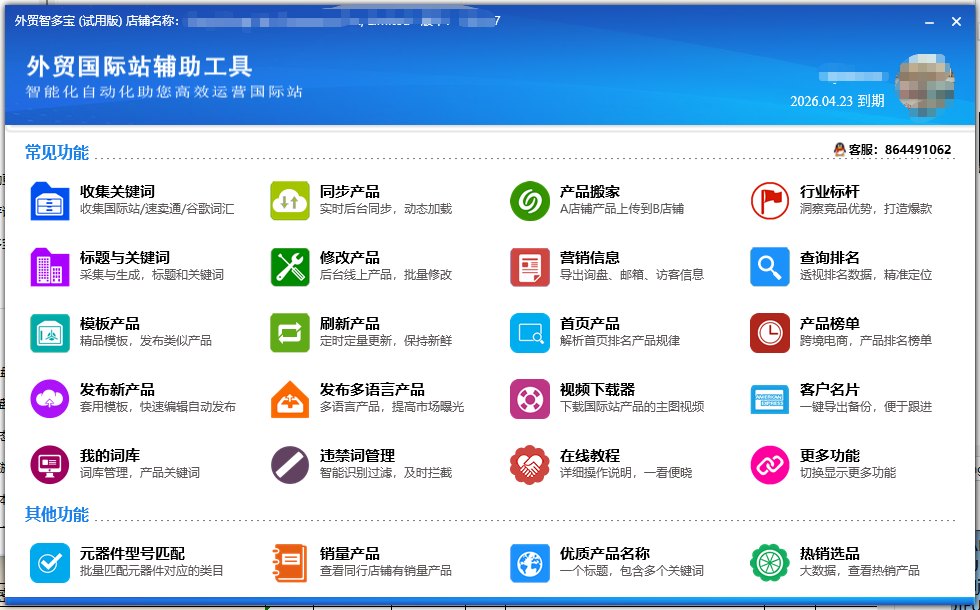Viewport: 980px width, 610px height.
Task: Click description 一键导出备份，便于跟进
Action: click(x=866, y=407)
